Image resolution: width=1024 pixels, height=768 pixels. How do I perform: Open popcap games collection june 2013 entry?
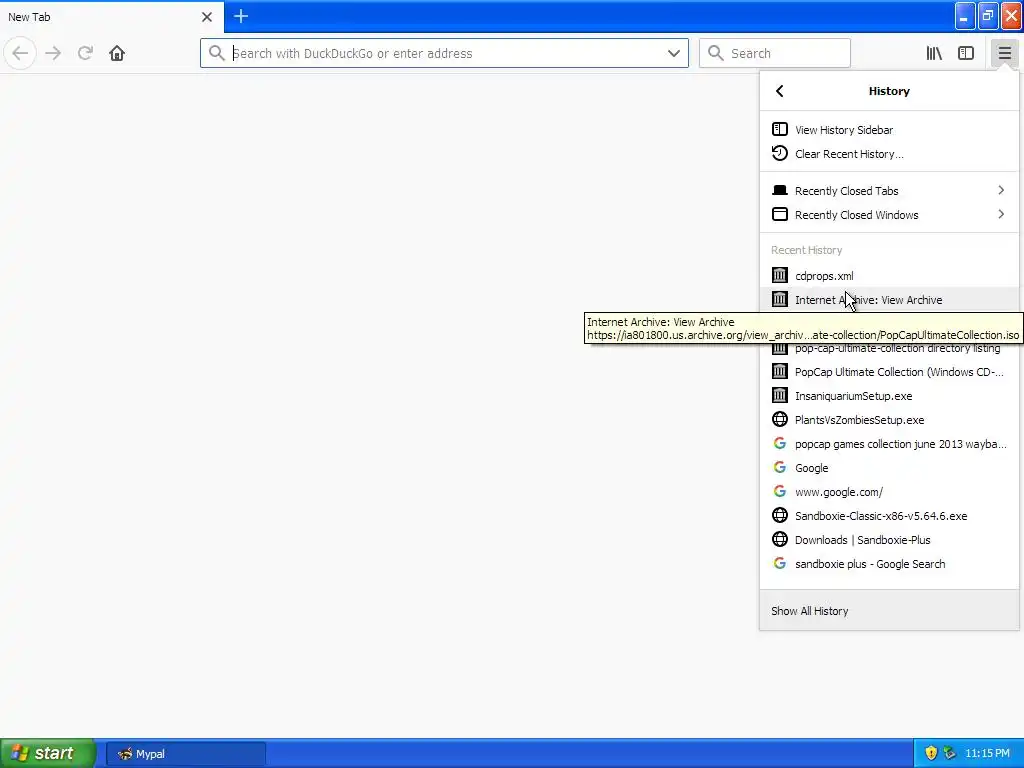pos(889,444)
